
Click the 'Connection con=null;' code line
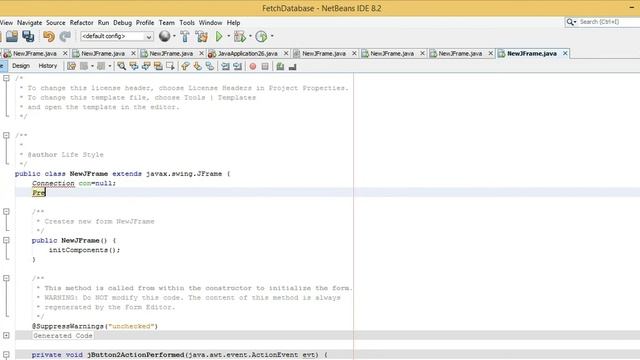click(x=74, y=183)
